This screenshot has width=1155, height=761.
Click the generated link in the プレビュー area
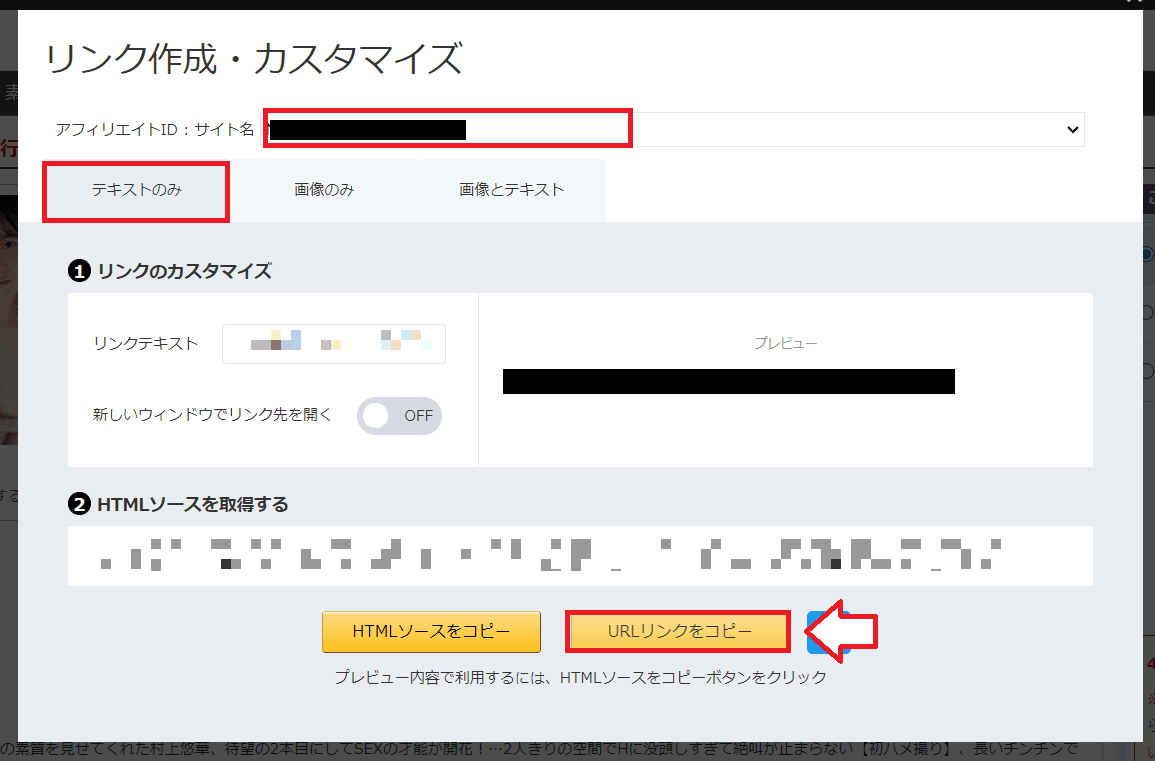728,380
